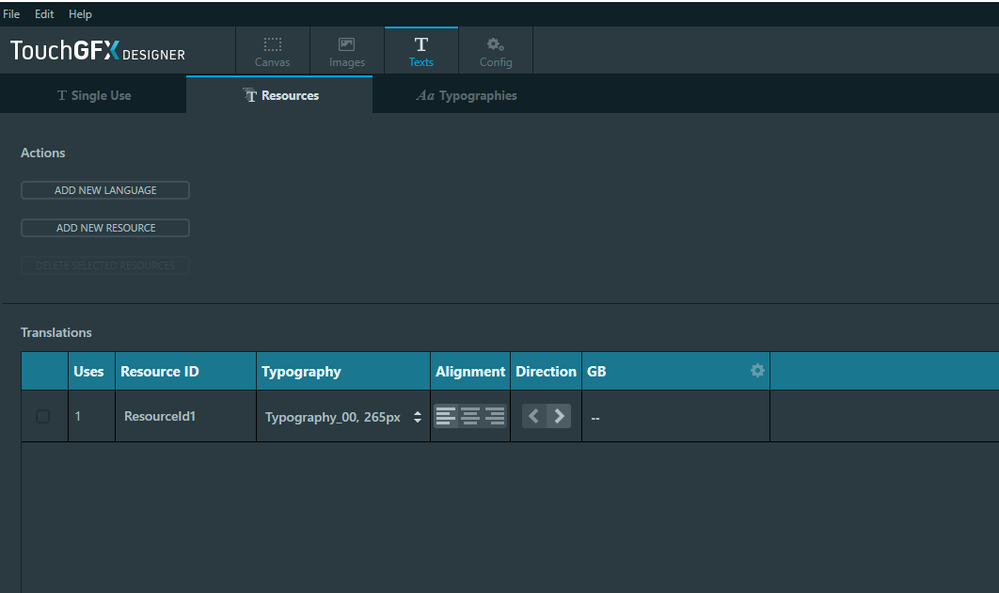Click Add New Resource button

(105, 227)
